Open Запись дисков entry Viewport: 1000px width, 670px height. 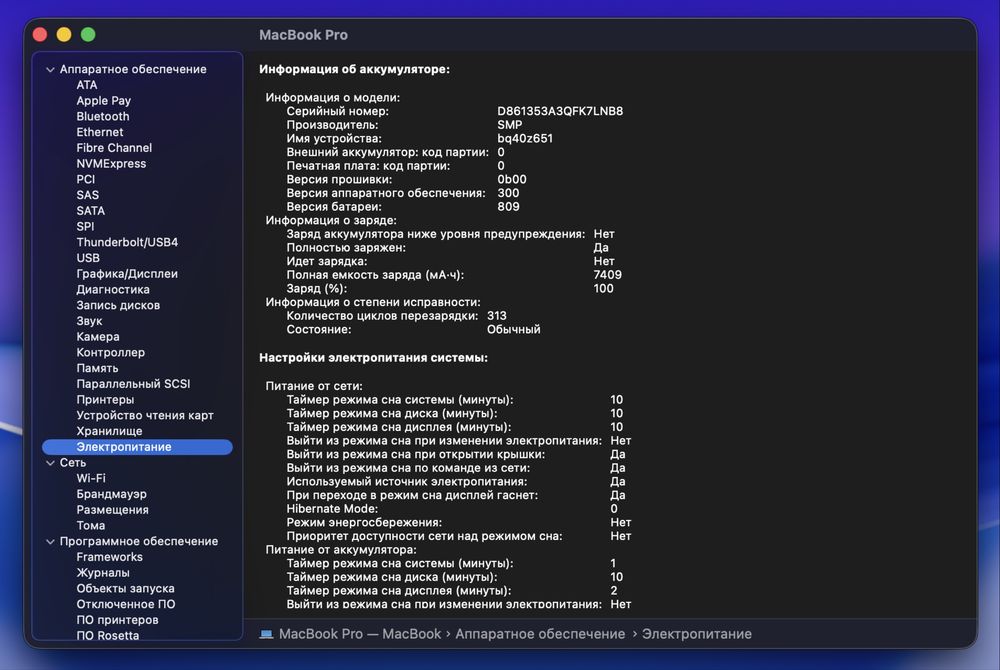point(118,305)
